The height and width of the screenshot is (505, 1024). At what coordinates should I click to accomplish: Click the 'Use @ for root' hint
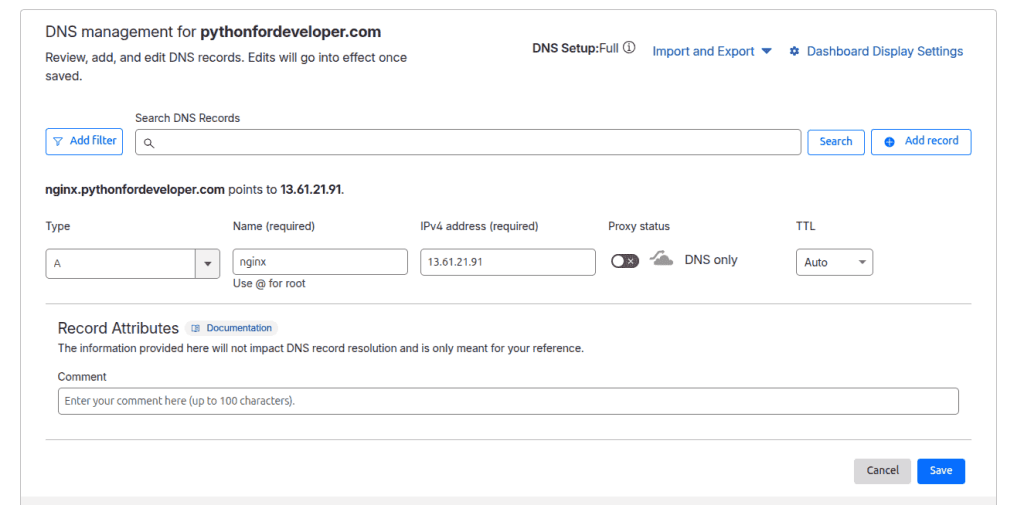[269, 284]
